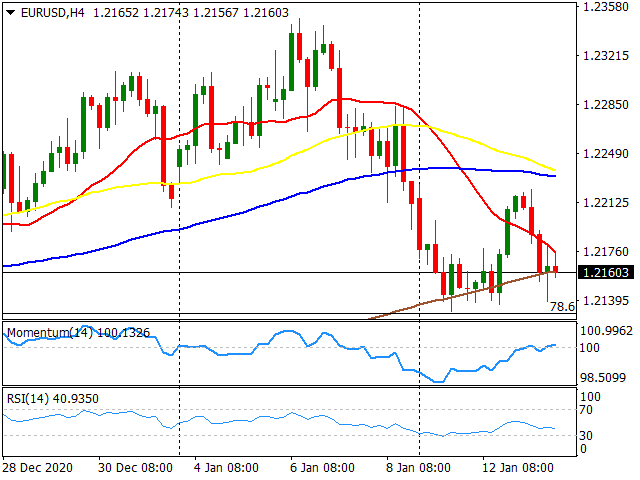Click the 1.22490 price scale label
This screenshot has width=640, height=480.
[606, 154]
